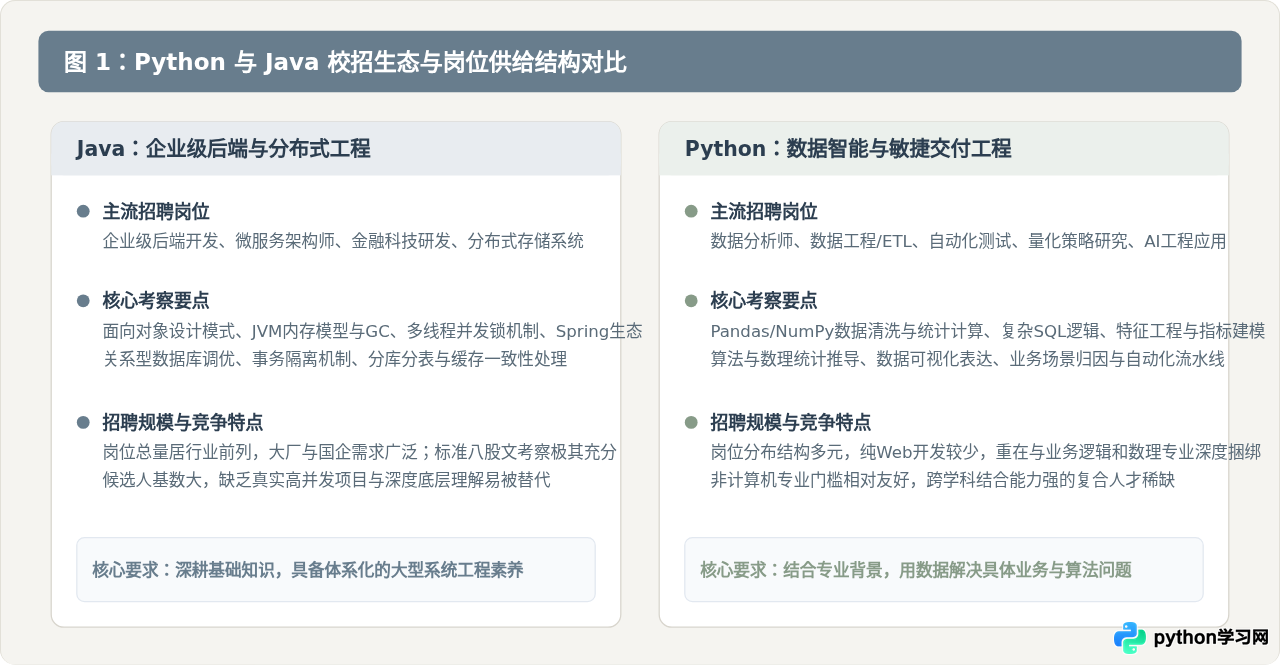Click the box '核心要求：结合专业背景，用数据解决具体业务与算法问题'
Image resolution: width=1280 pixels, height=666 pixels.
(944, 570)
